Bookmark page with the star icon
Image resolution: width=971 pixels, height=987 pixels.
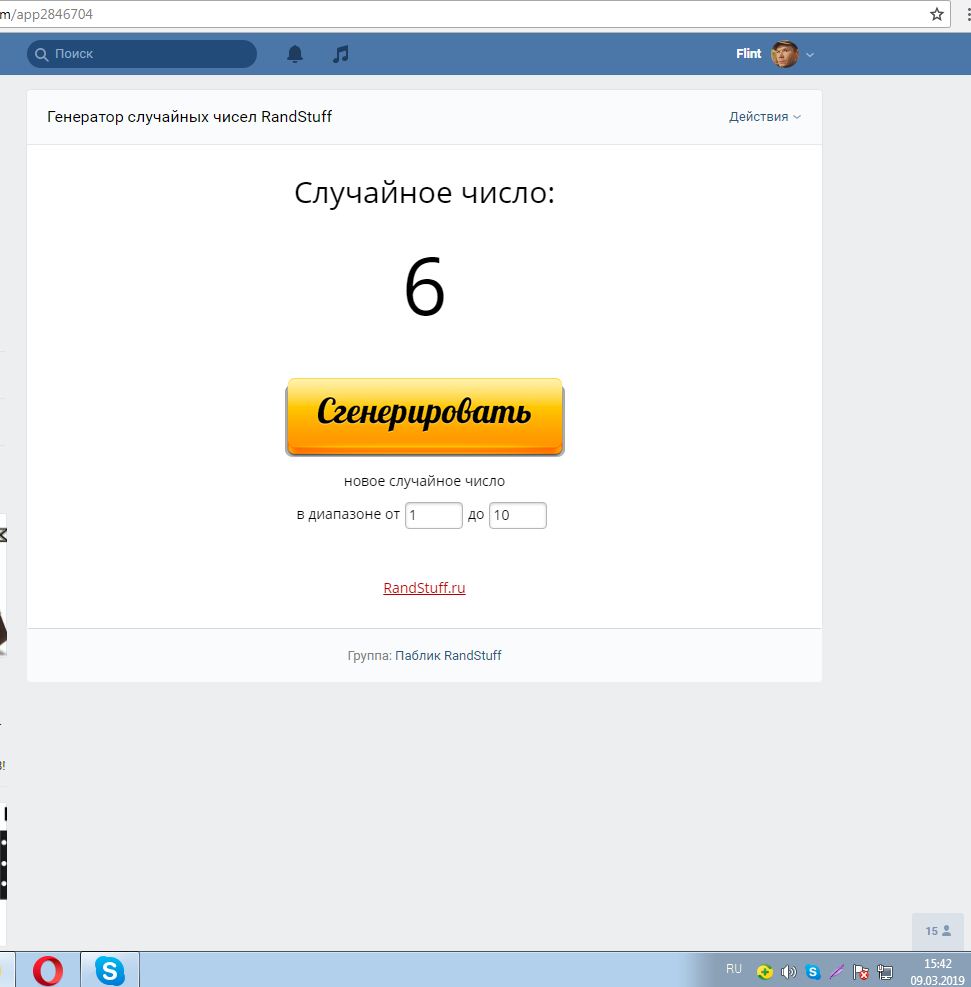pos(936,14)
